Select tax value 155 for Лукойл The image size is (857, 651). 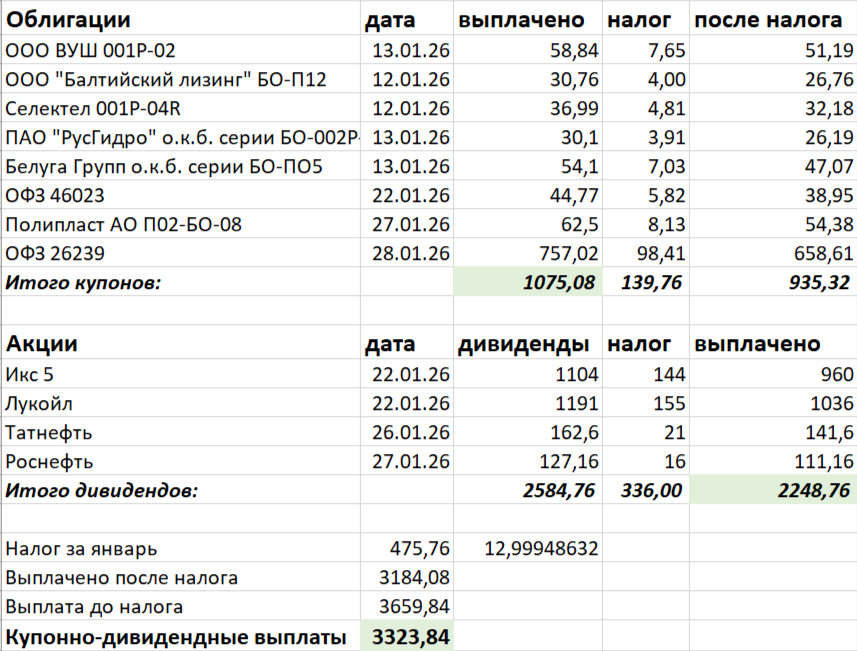point(646,403)
